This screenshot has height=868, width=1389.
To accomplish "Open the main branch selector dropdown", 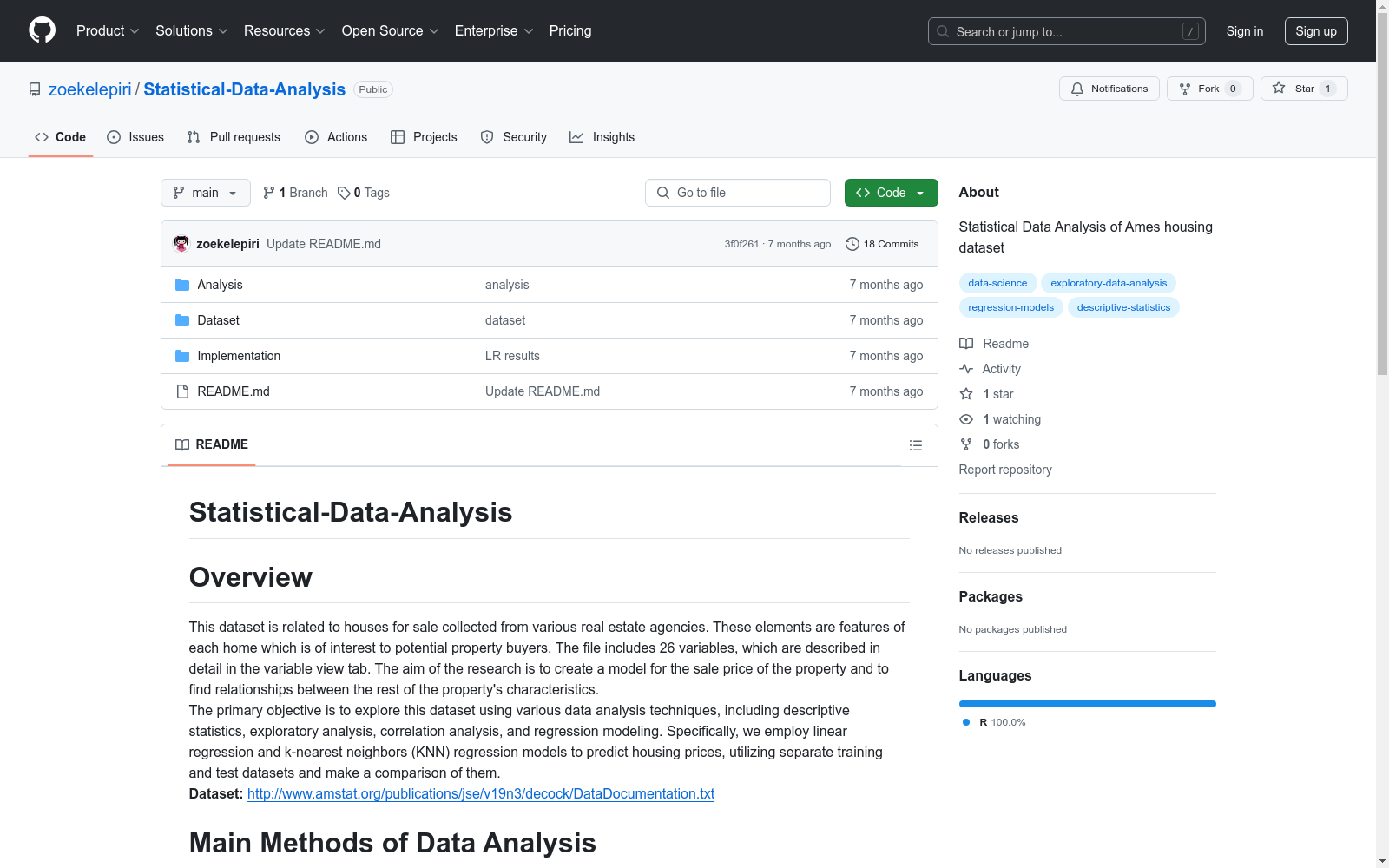I will [206, 193].
